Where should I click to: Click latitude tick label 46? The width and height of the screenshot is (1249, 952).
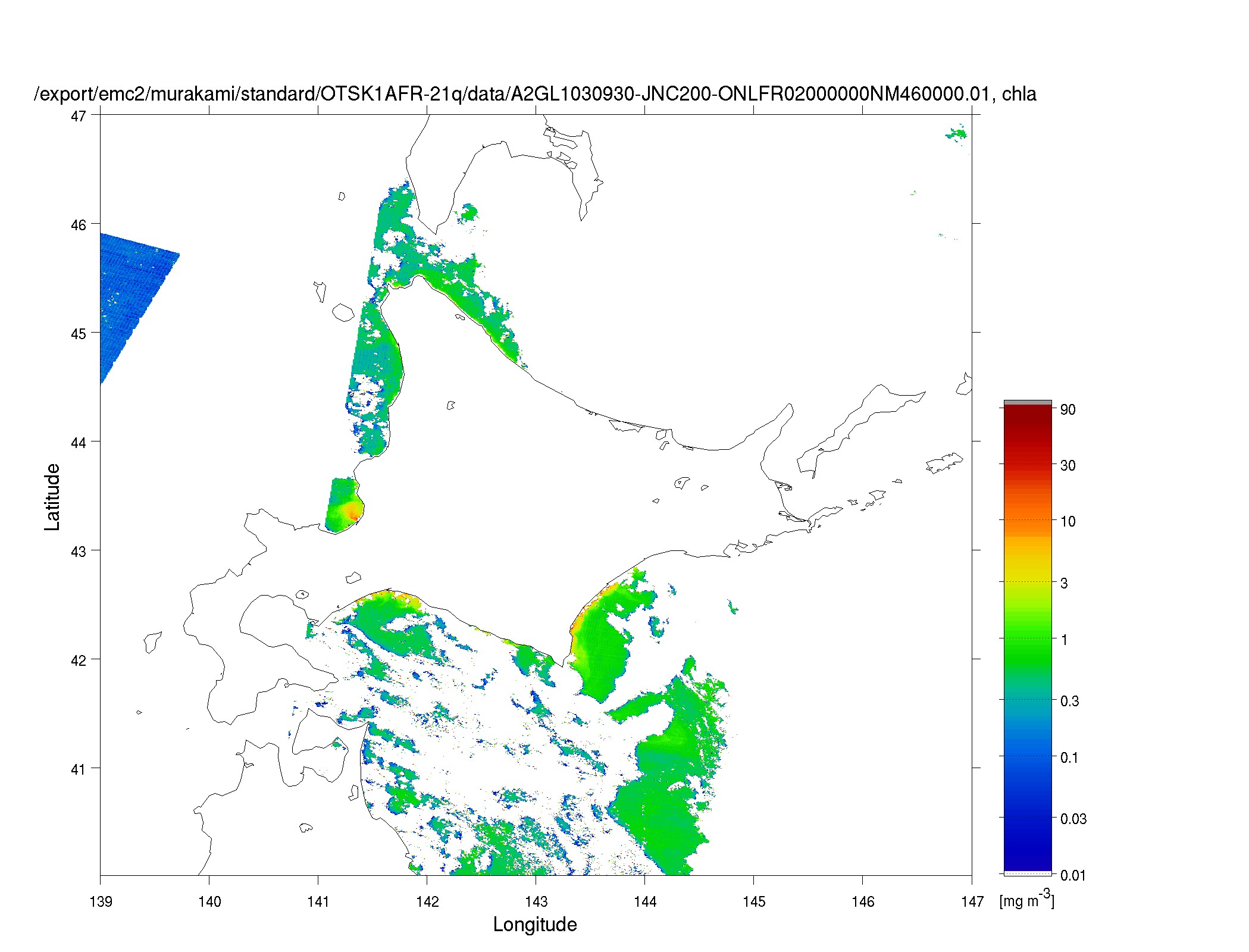tap(79, 225)
